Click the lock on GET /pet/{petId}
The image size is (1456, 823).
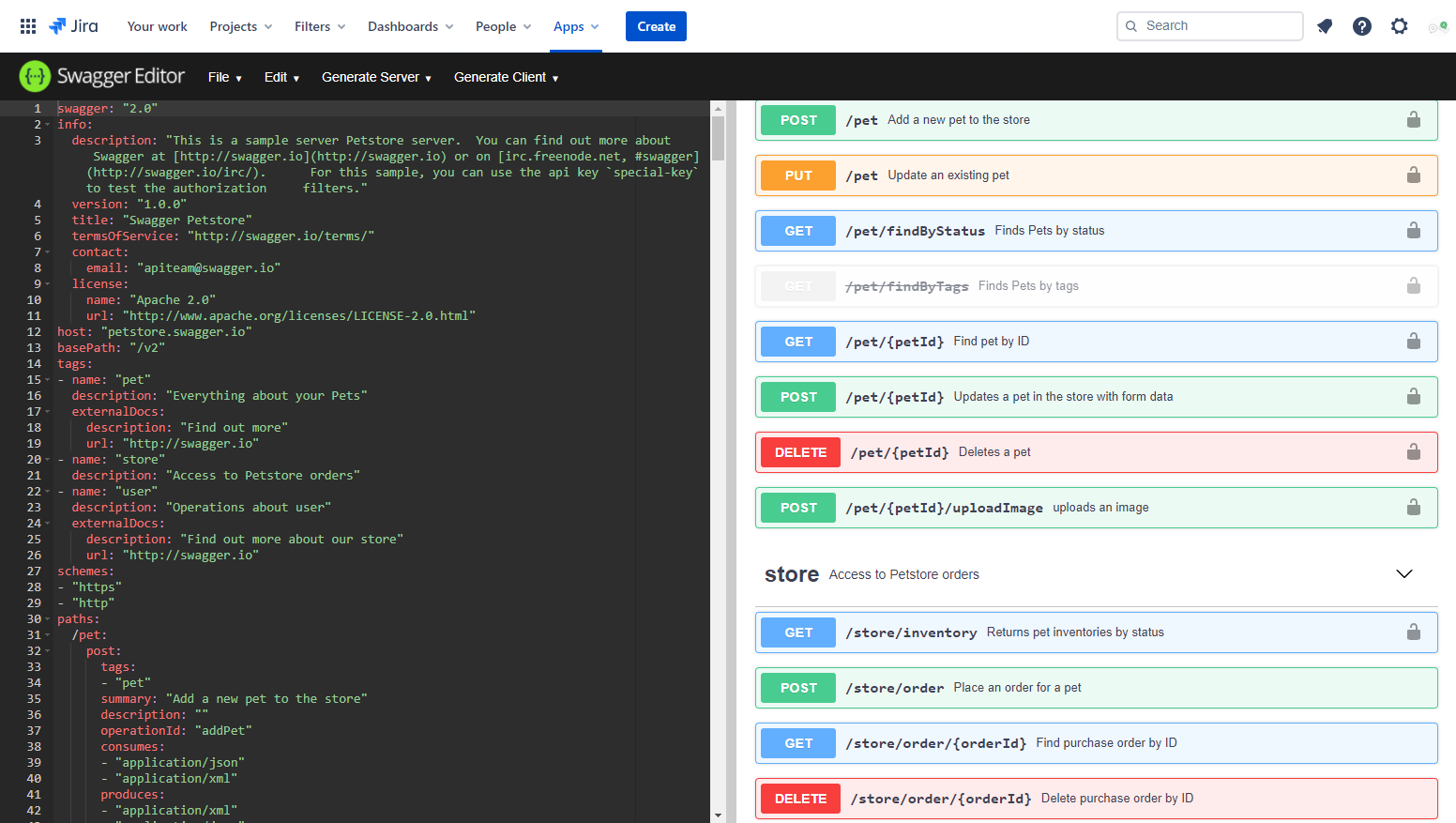click(1414, 342)
